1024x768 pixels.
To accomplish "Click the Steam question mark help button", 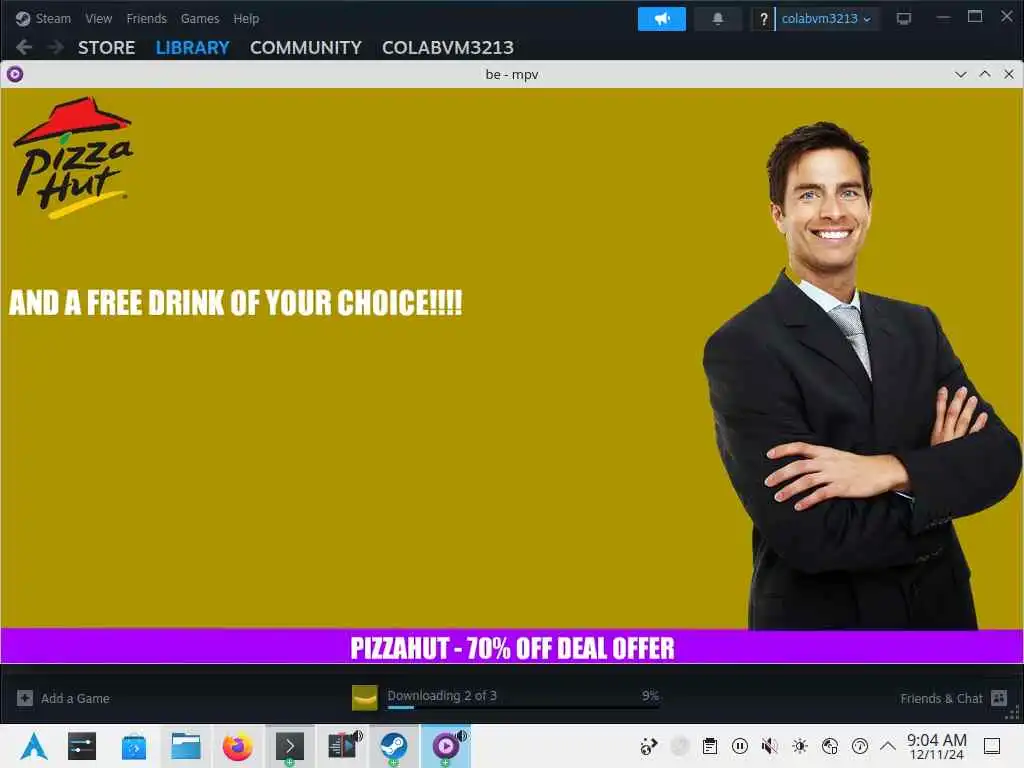I will pos(763,19).
